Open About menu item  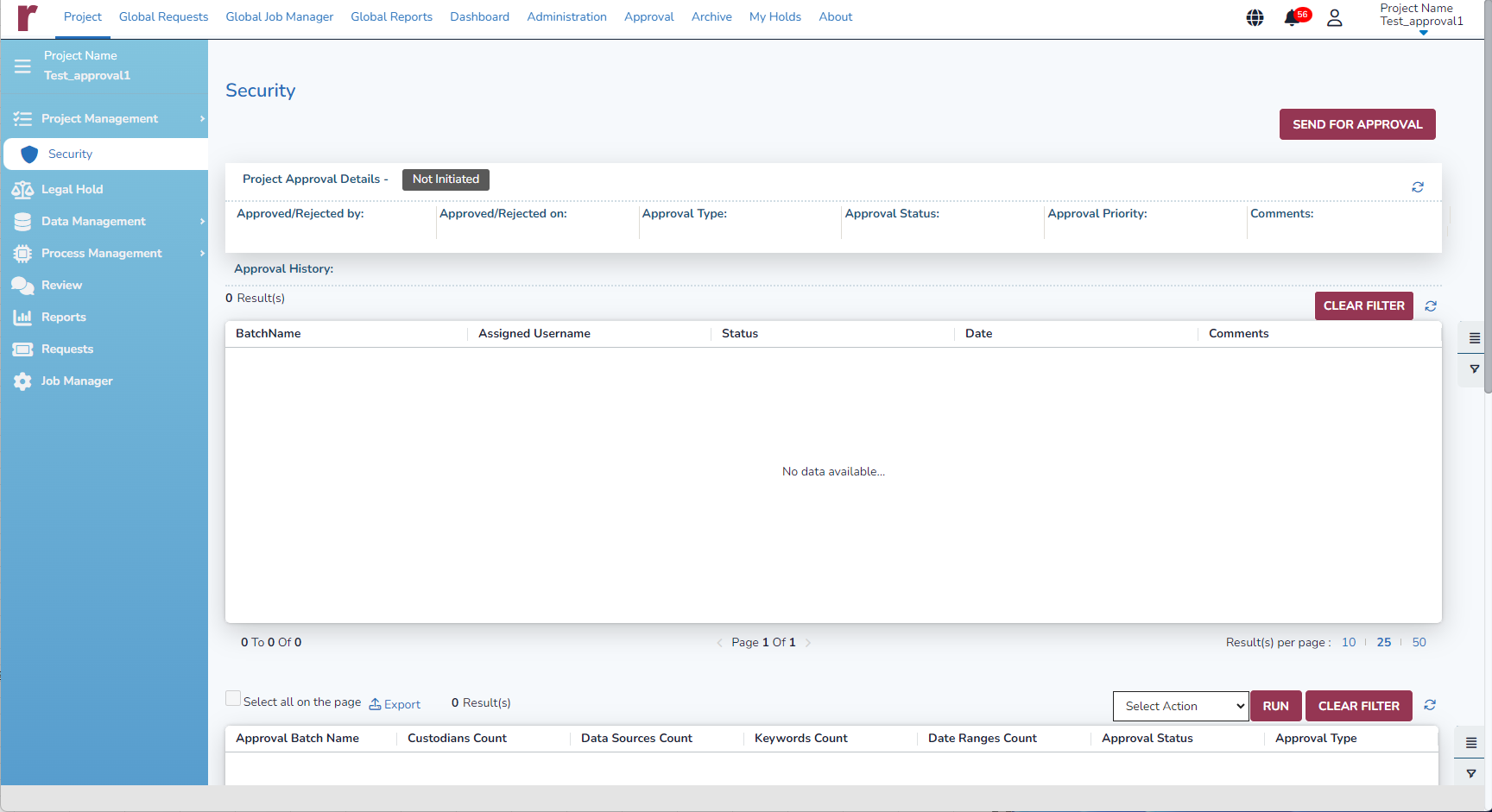tap(836, 17)
